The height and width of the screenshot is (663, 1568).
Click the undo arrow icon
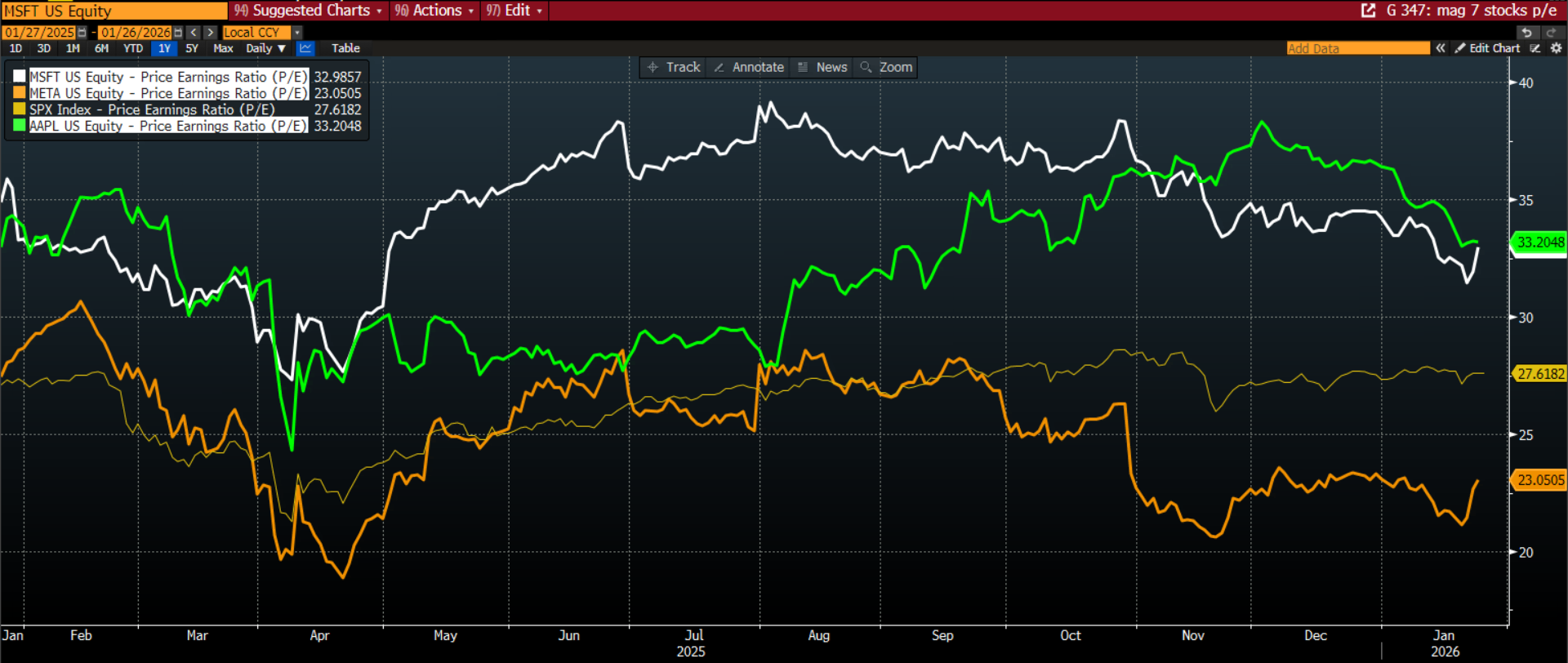(x=1526, y=33)
